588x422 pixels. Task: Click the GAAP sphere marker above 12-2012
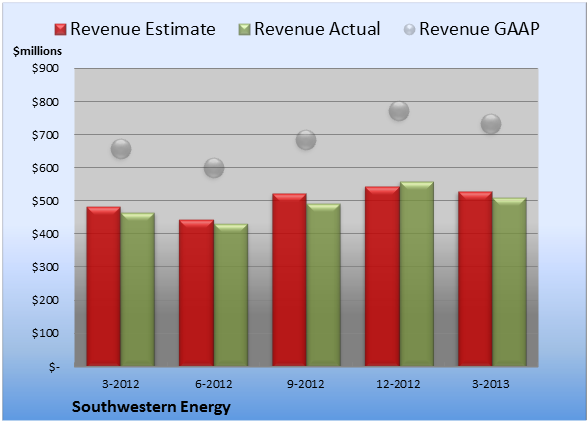399,111
